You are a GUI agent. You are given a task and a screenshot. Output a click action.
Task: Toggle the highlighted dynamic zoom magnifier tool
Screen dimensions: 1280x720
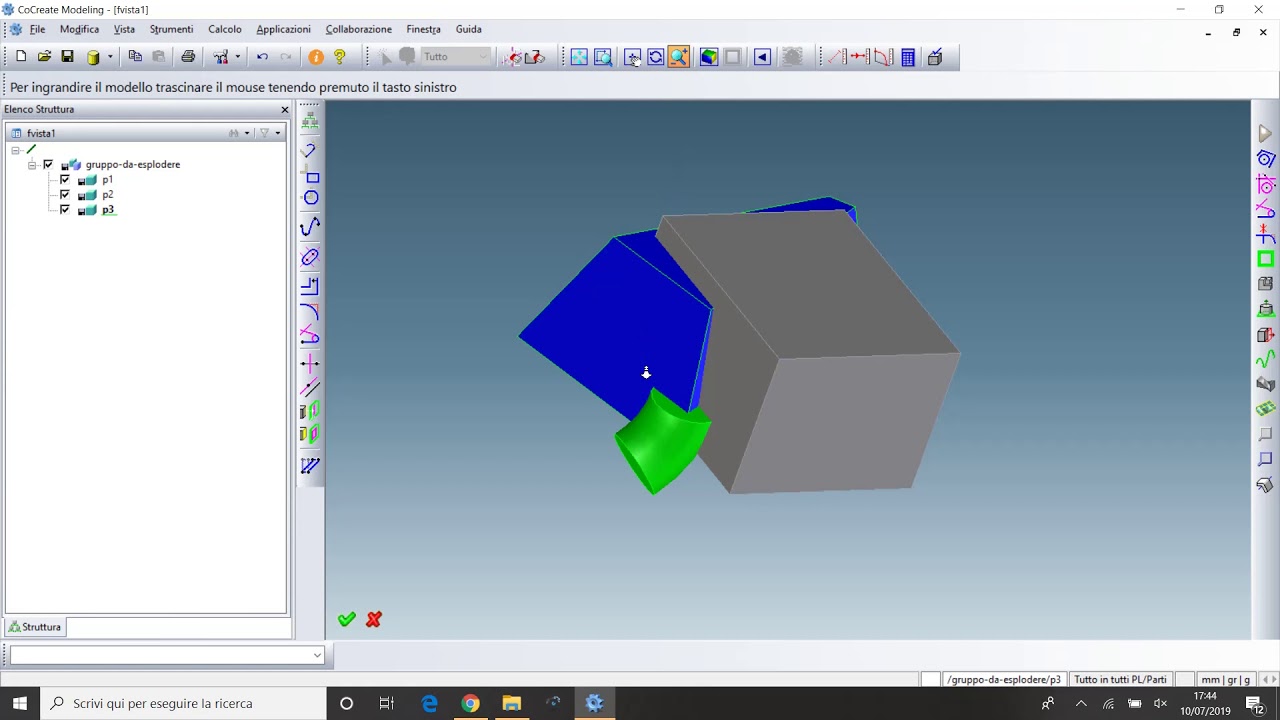point(679,57)
